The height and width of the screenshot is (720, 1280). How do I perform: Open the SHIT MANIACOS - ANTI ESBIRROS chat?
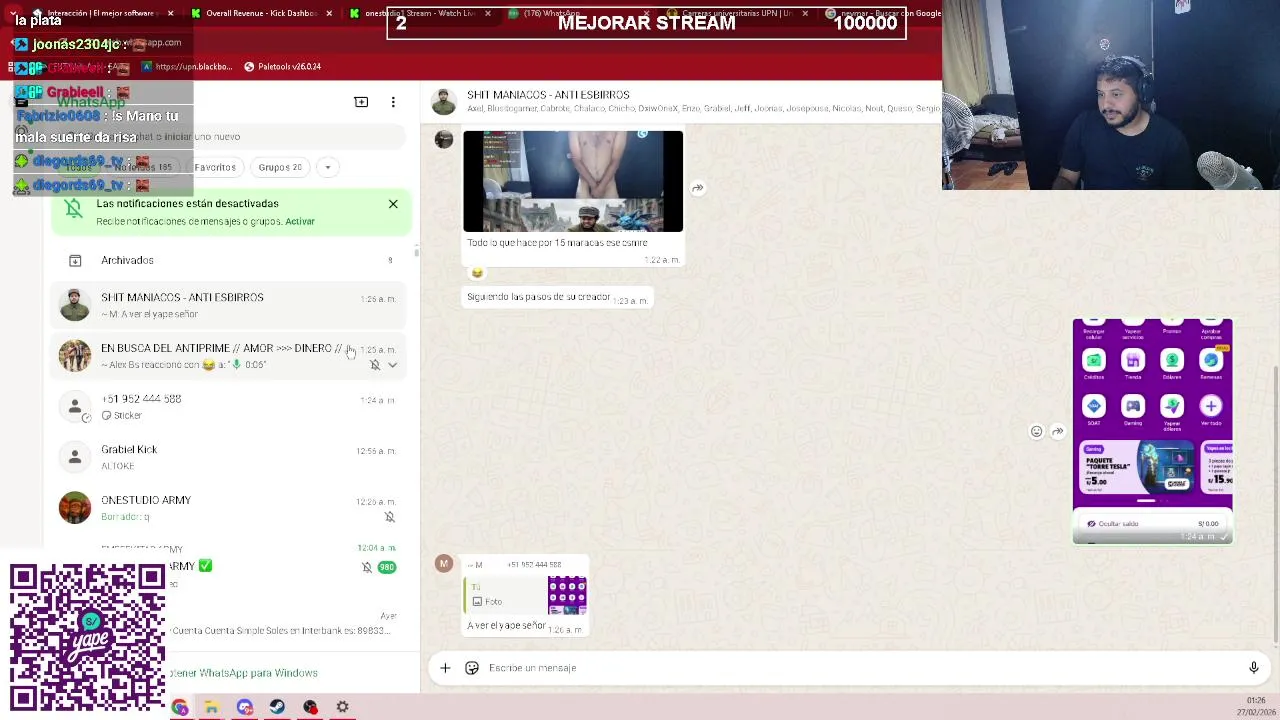[x=230, y=305]
